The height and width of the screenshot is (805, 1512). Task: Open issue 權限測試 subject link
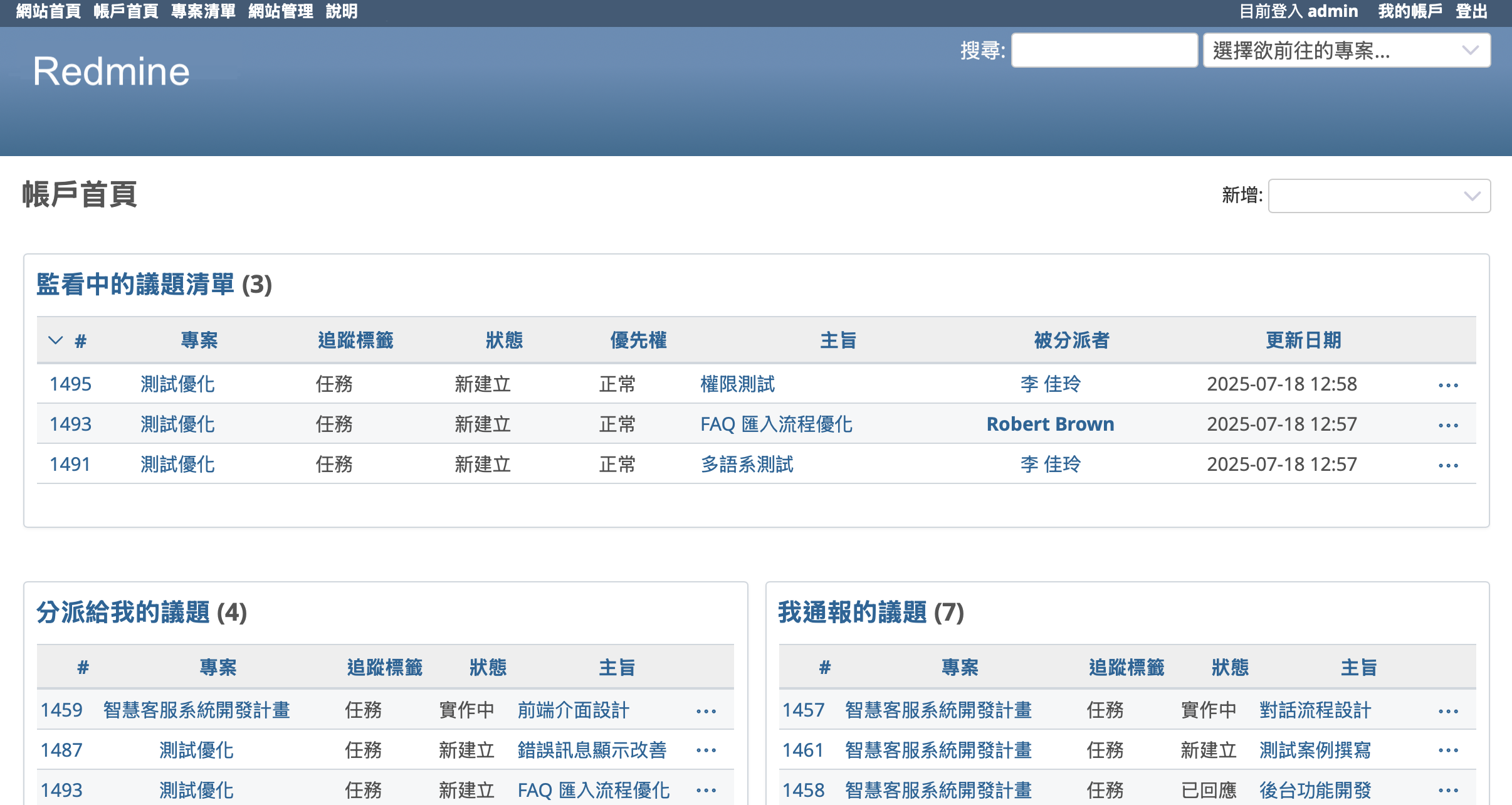click(738, 384)
